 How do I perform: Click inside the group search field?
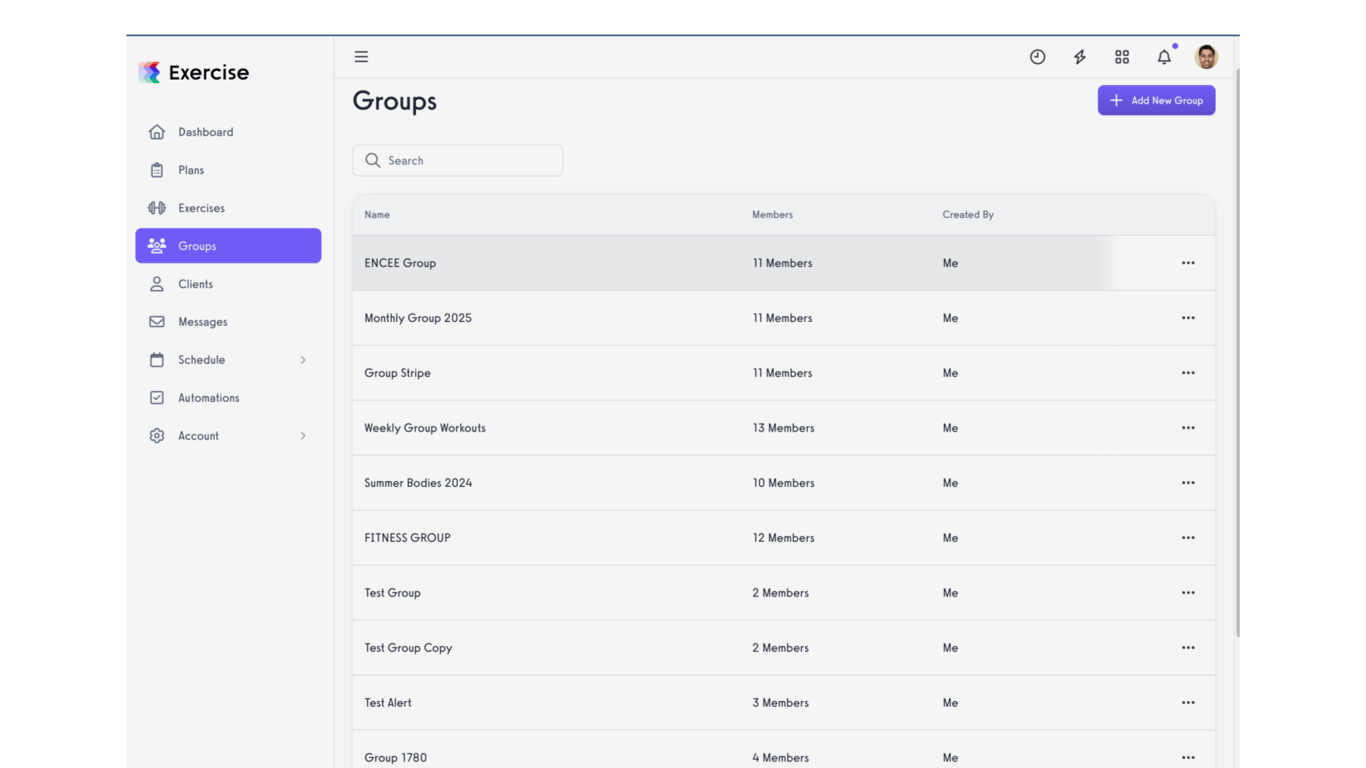tap(457, 160)
